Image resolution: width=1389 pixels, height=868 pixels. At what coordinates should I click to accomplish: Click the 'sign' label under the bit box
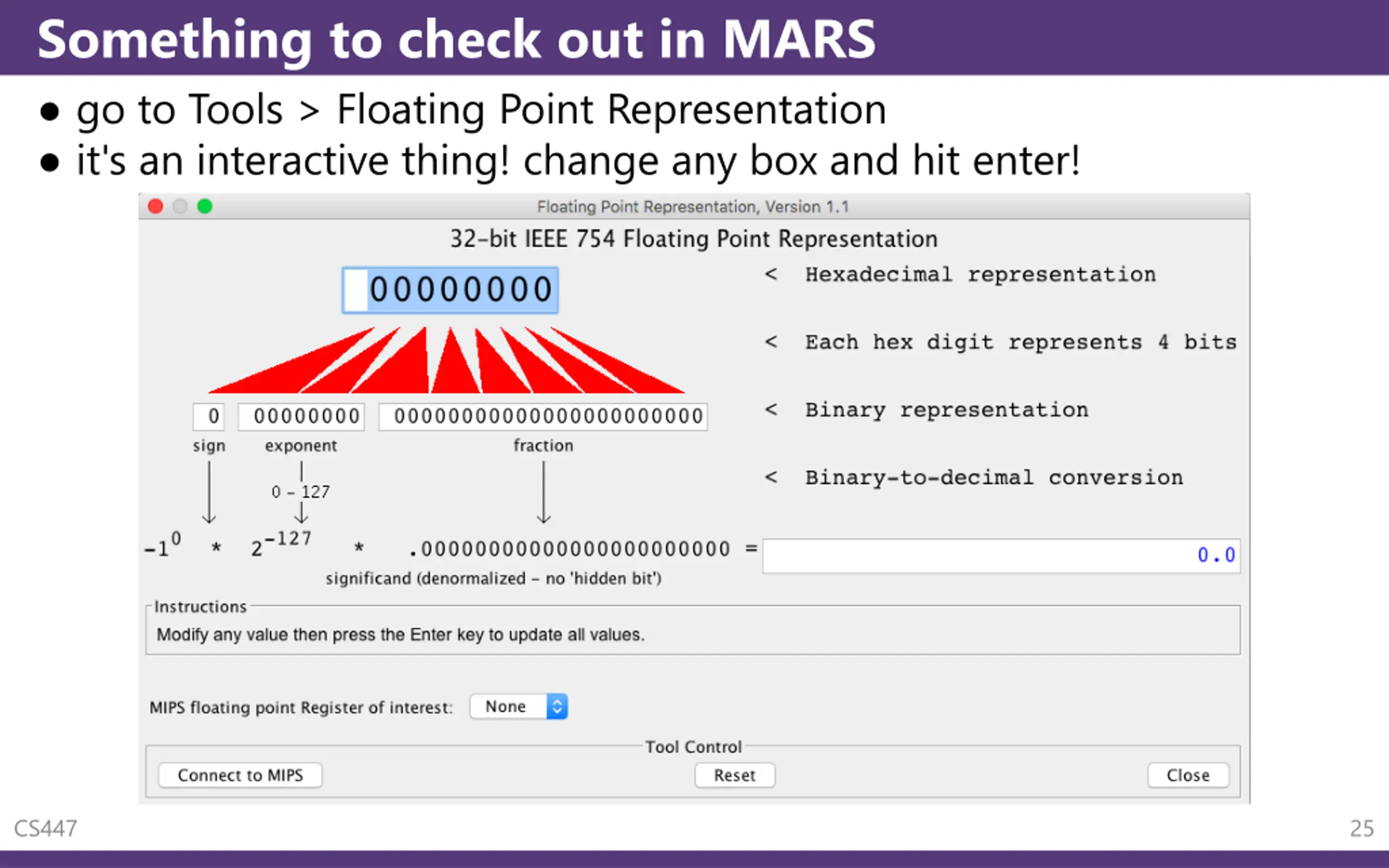[x=209, y=446]
